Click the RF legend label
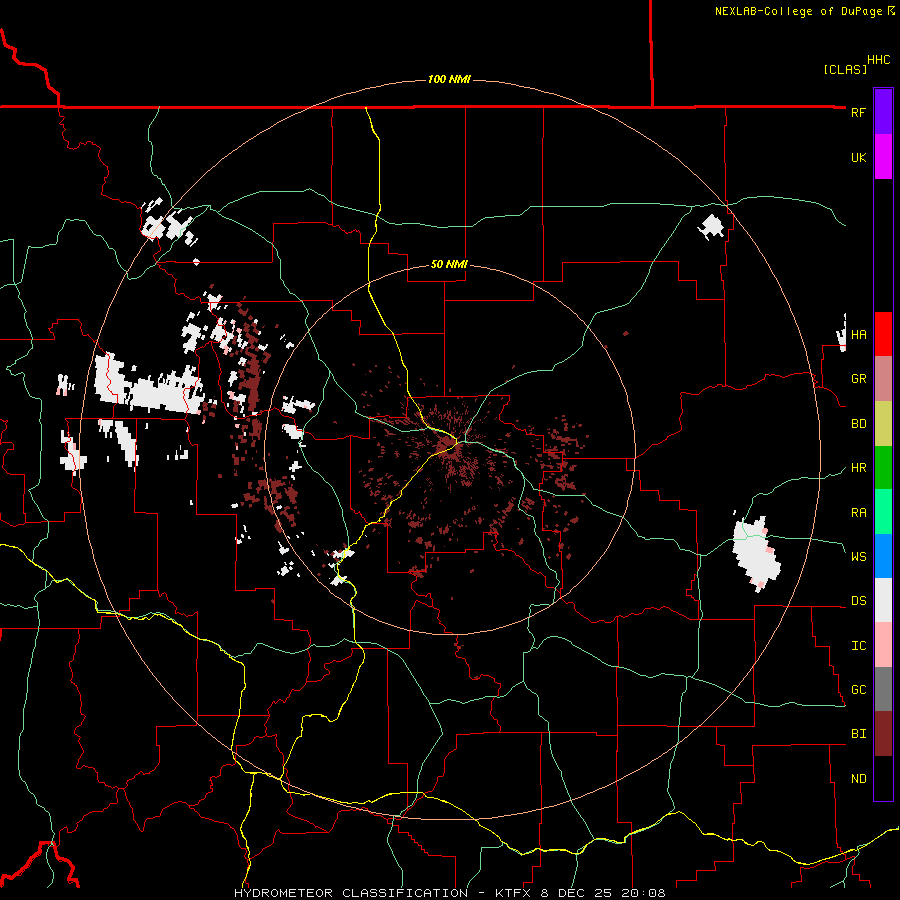The height and width of the screenshot is (900, 900). (858, 112)
